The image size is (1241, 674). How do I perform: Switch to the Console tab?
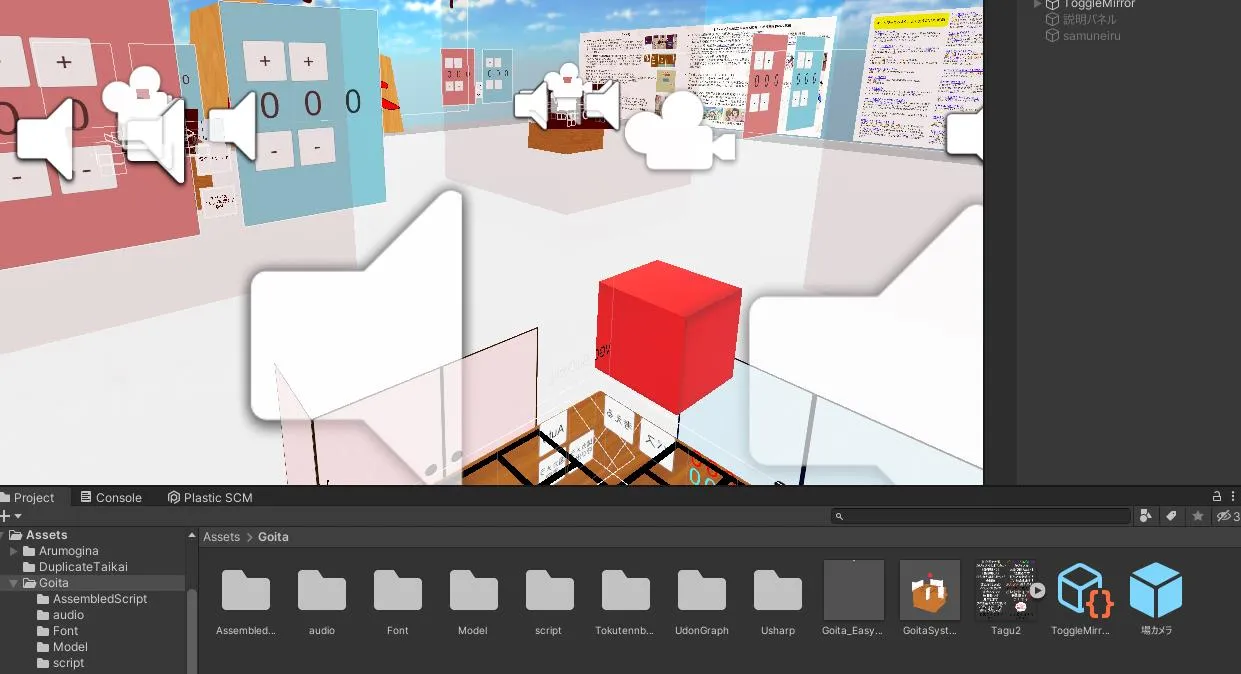point(111,497)
